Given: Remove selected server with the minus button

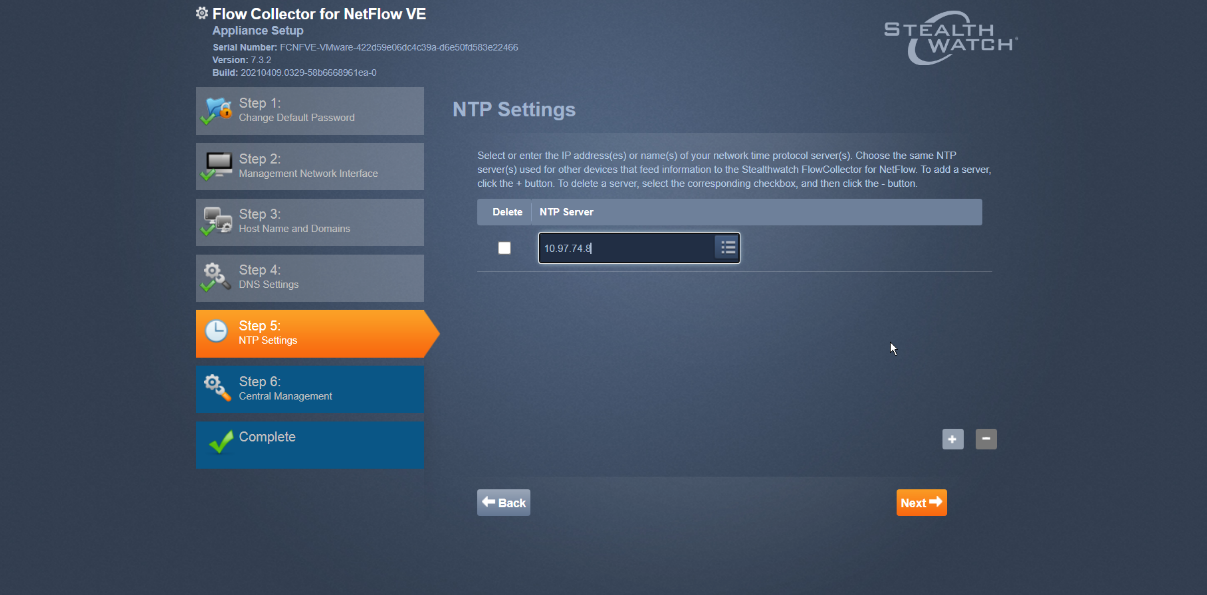Looking at the screenshot, I should 986,439.
